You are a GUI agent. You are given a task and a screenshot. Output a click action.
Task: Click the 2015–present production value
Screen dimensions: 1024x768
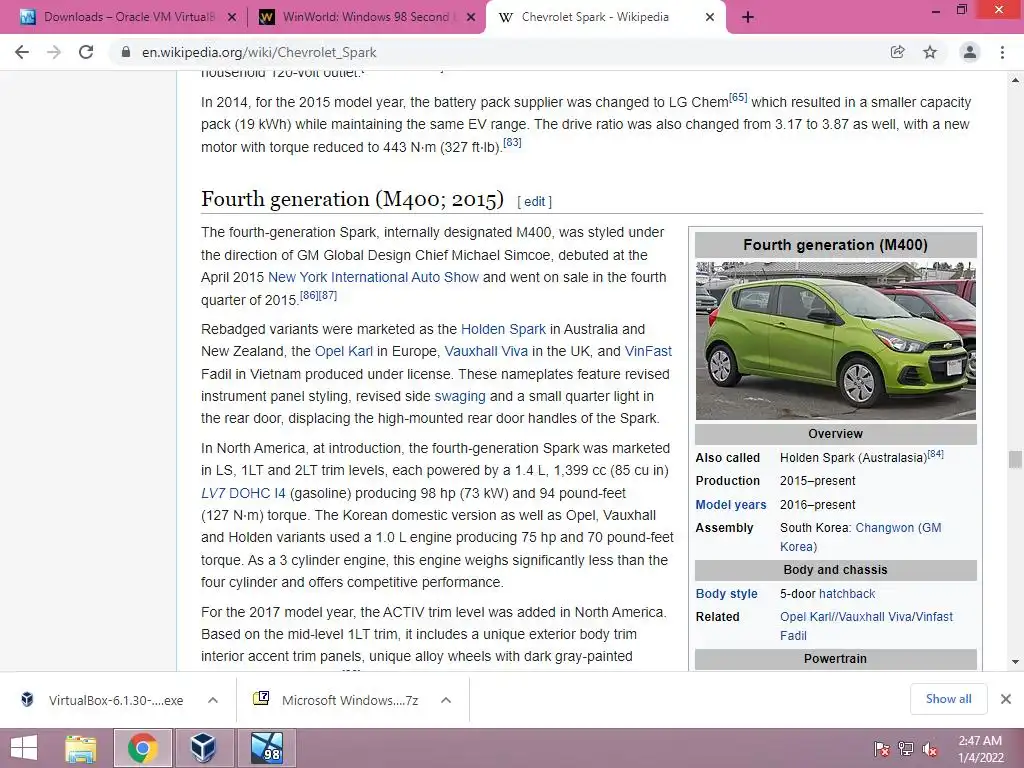click(818, 481)
